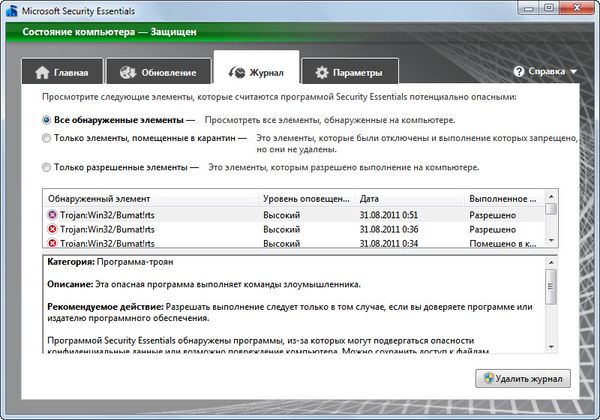The width and height of the screenshot is (600, 420).
Task: Click the Справка question mark icon
Action: point(519,71)
